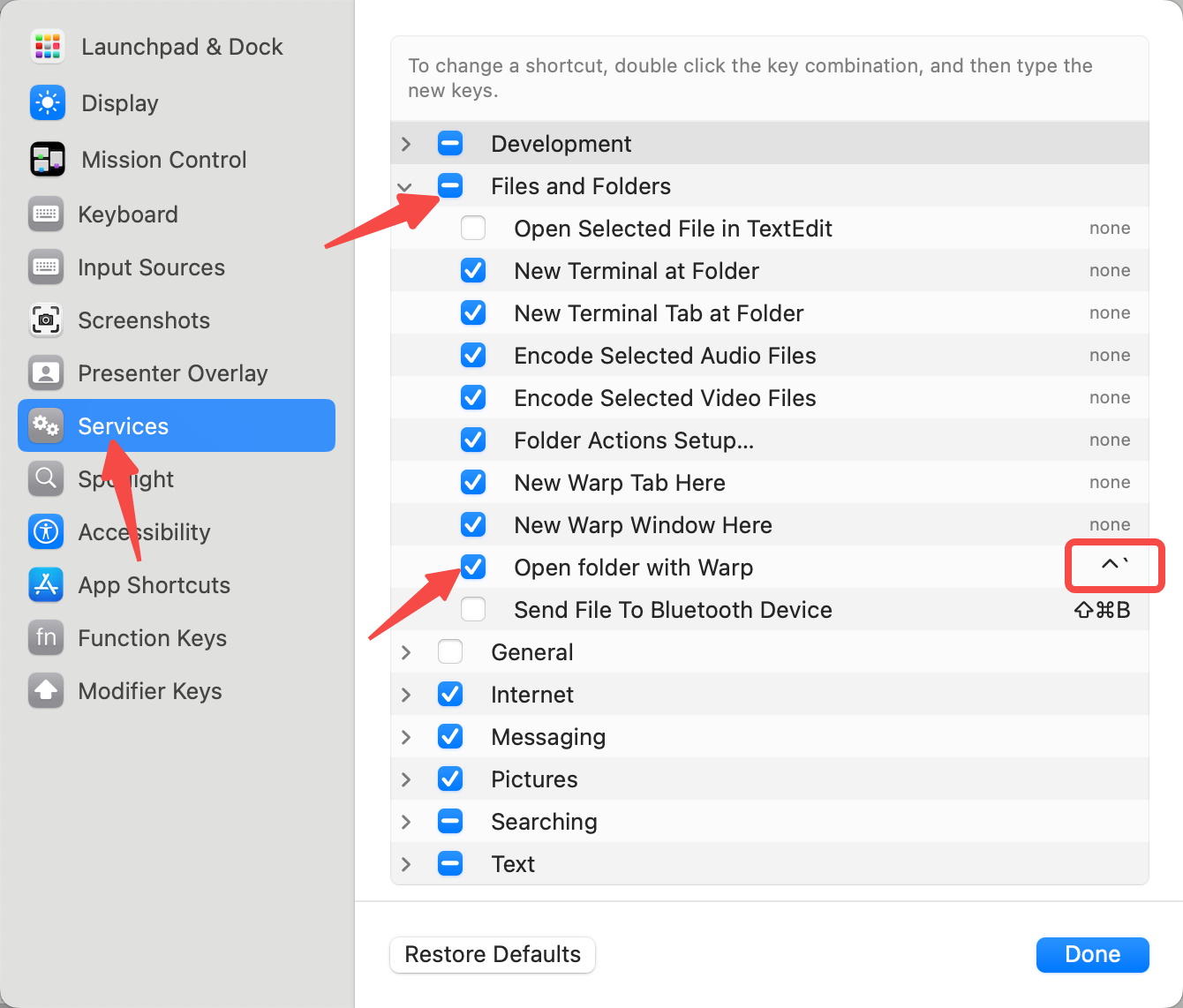Expand the Messaging group chevron
Viewport: 1183px width, 1008px height.
pyautogui.click(x=406, y=736)
